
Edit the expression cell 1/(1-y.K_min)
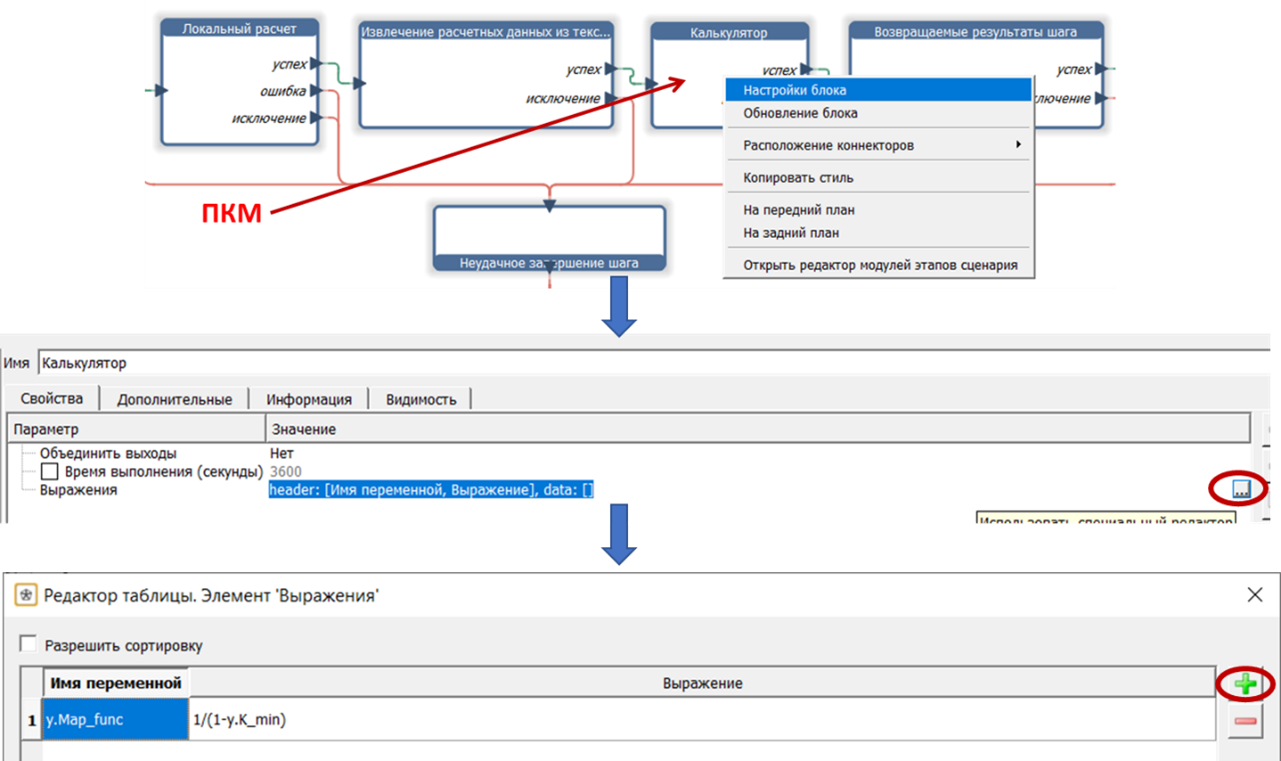pyautogui.click(x=703, y=719)
